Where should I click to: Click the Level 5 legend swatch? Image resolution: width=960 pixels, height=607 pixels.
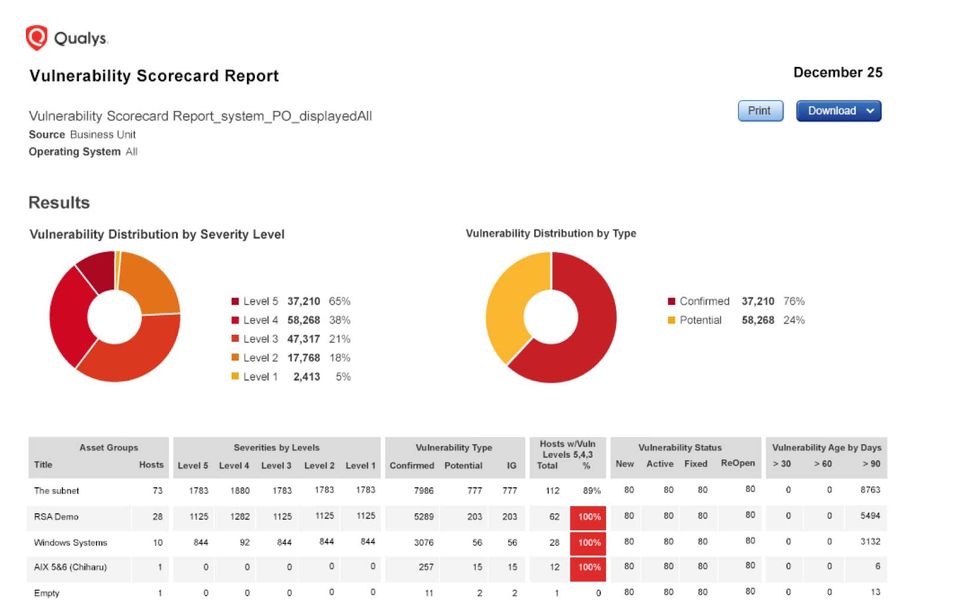pos(235,301)
